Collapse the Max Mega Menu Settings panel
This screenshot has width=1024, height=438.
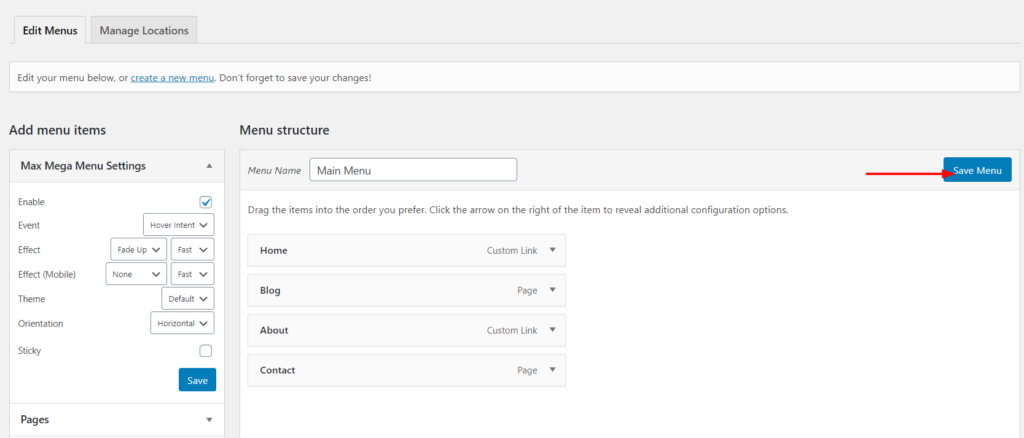[x=209, y=165]
